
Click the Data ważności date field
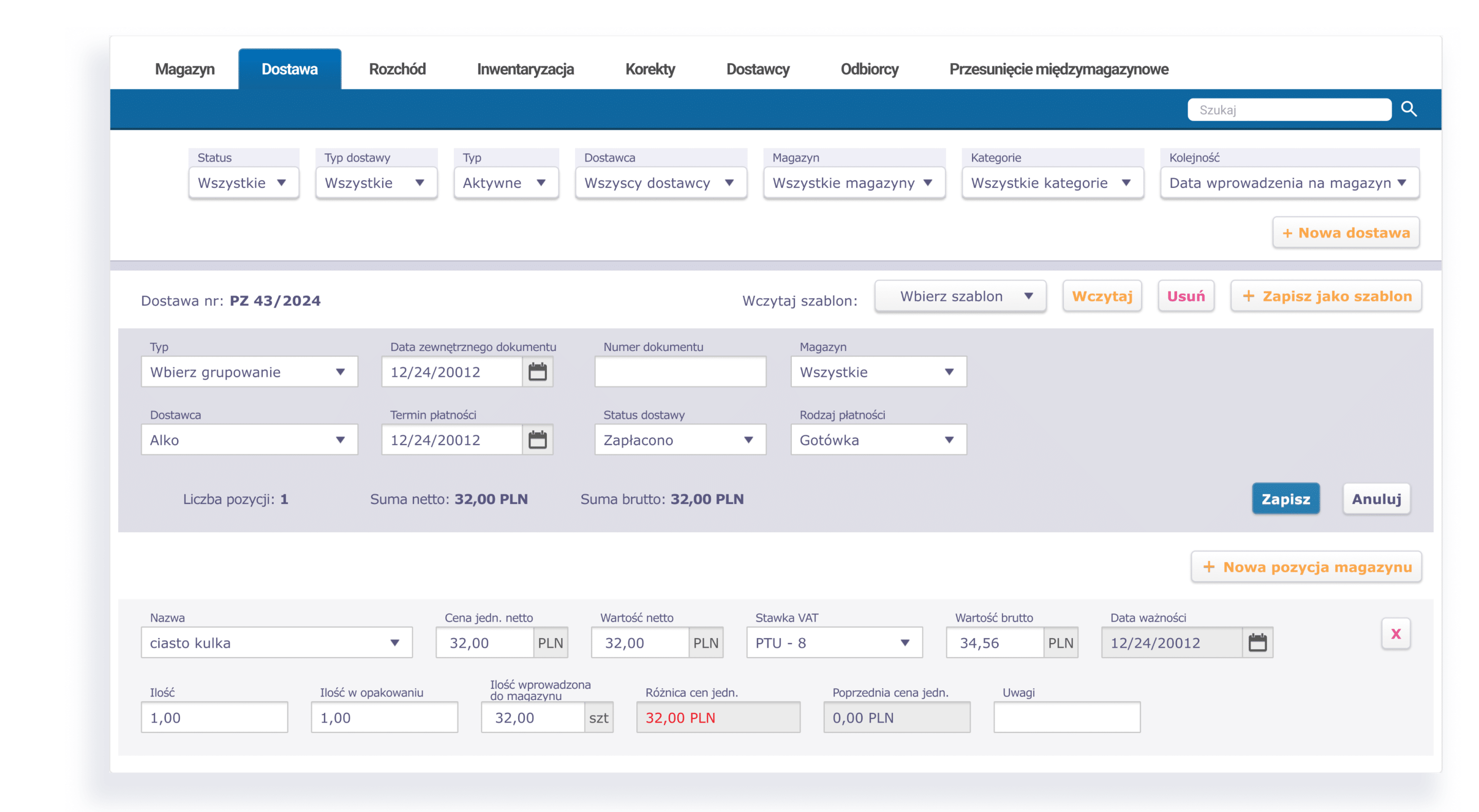[1172, 643]
